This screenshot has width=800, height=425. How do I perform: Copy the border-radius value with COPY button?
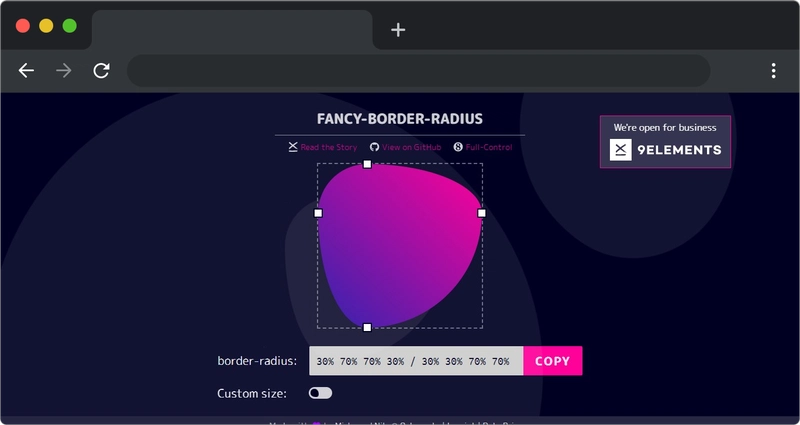(553, 361)
